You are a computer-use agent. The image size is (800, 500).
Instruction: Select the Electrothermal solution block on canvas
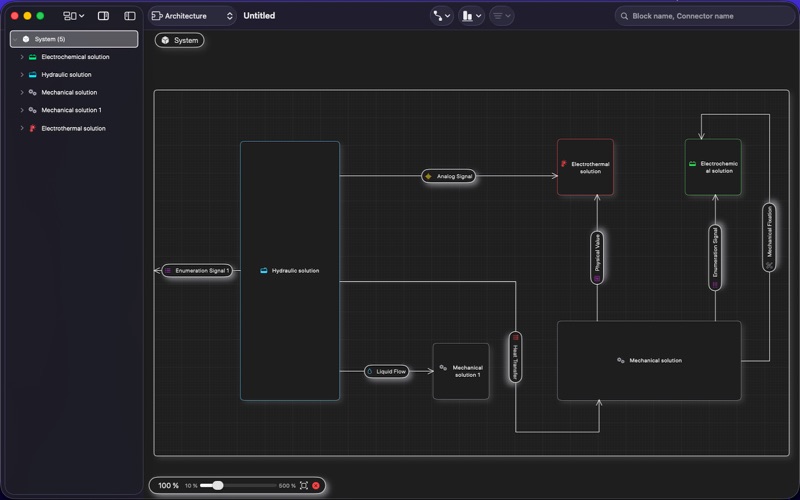pyautogui.click(x=585, y=167)
